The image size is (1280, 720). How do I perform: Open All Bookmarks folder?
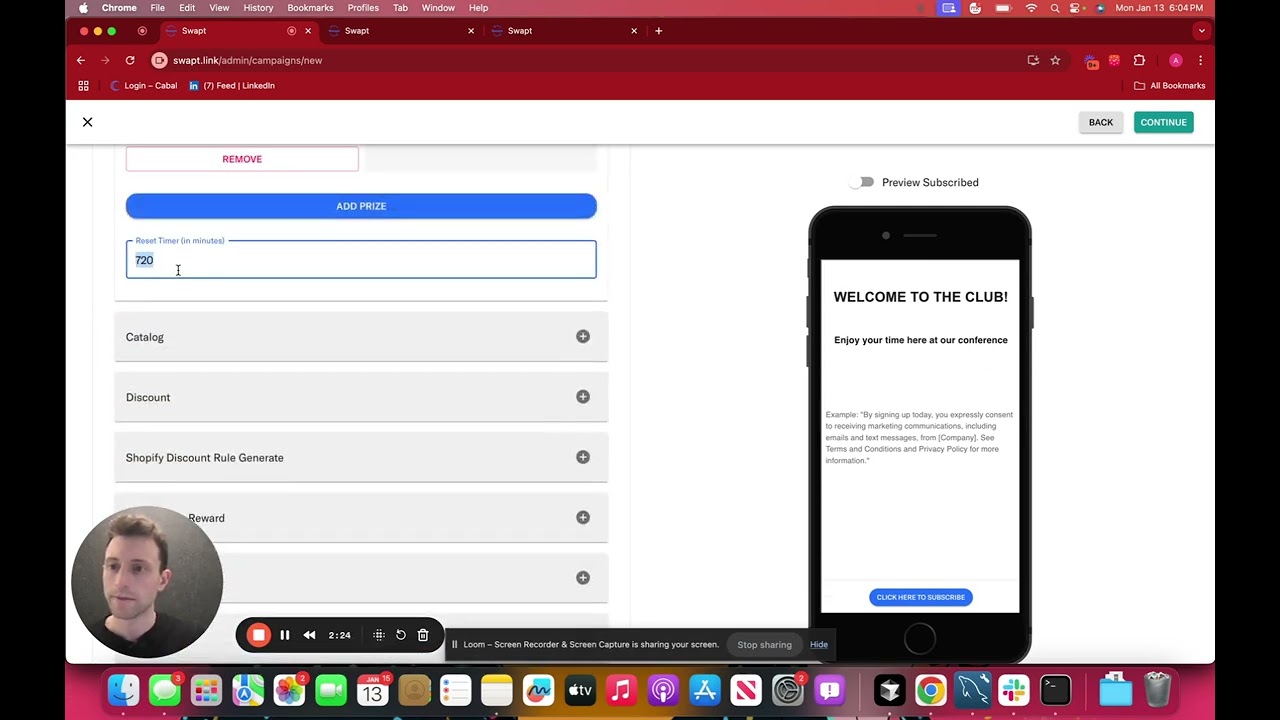coord(1169,86)
